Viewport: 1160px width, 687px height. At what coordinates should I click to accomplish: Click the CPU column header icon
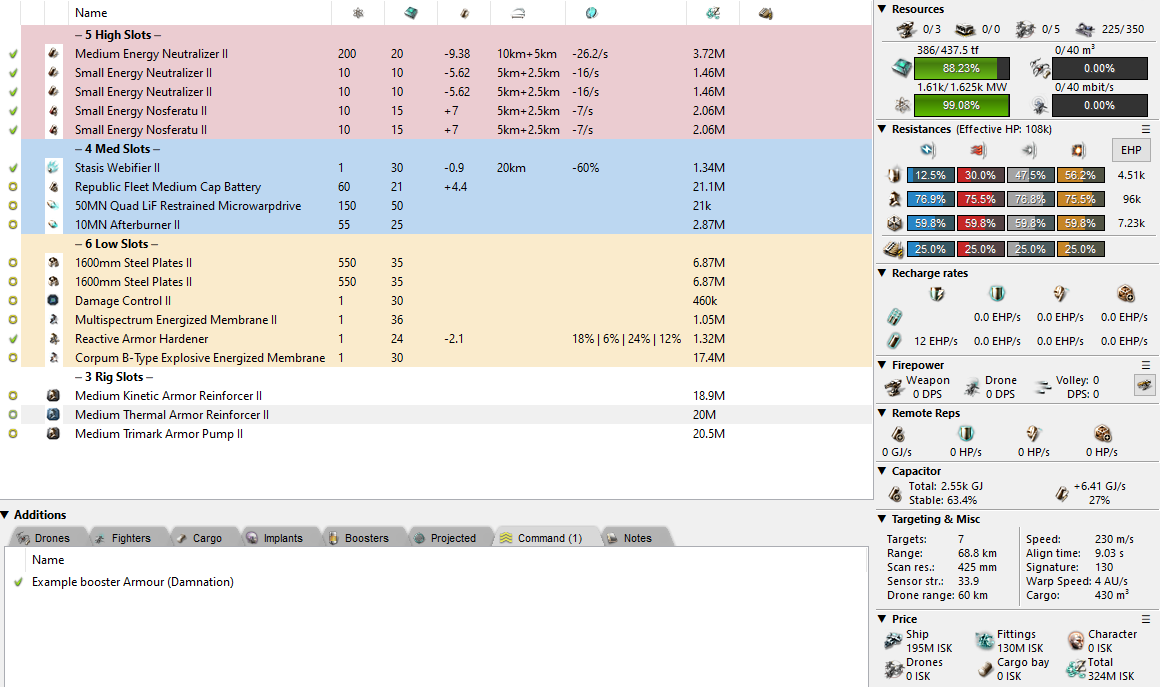point(411,13)
